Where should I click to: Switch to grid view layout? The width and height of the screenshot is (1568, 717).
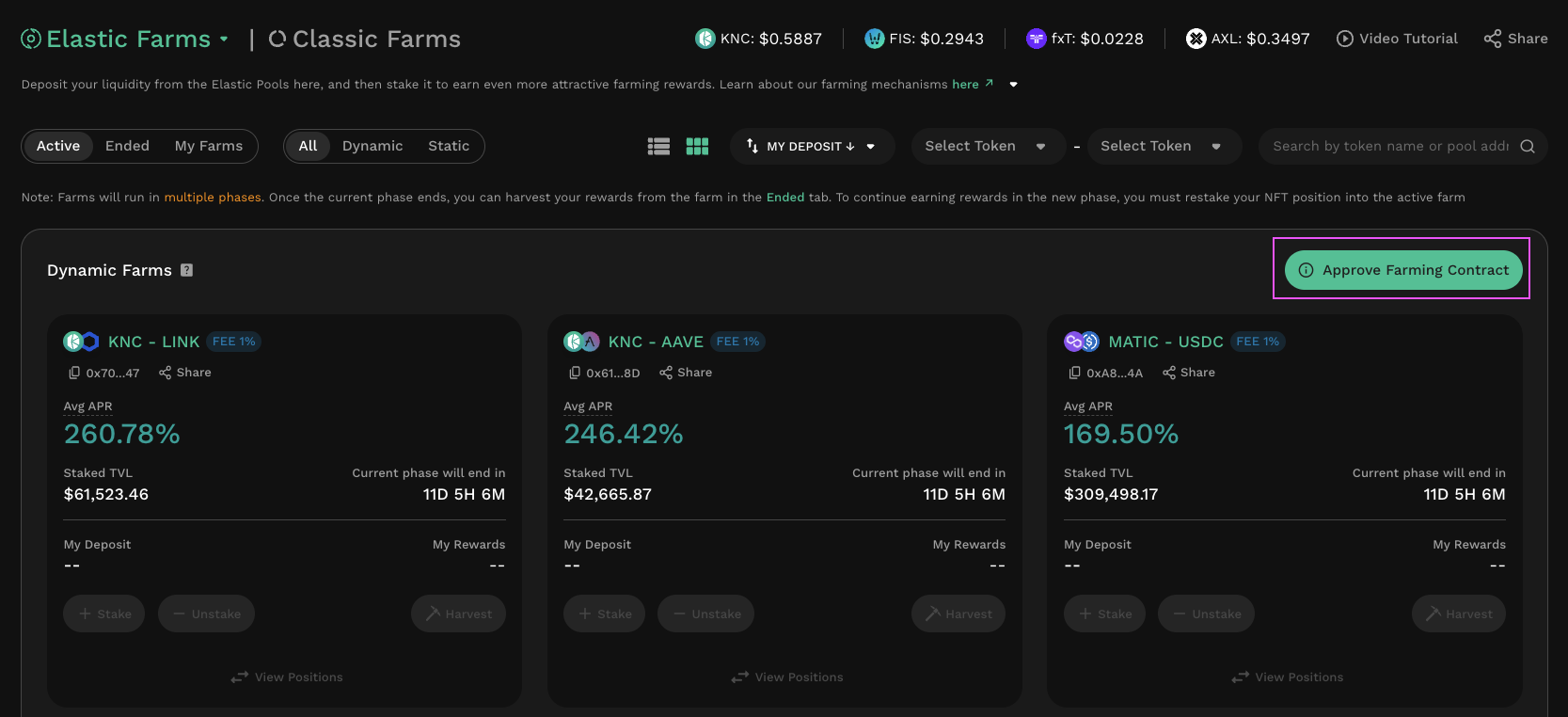tap(697, 146)
